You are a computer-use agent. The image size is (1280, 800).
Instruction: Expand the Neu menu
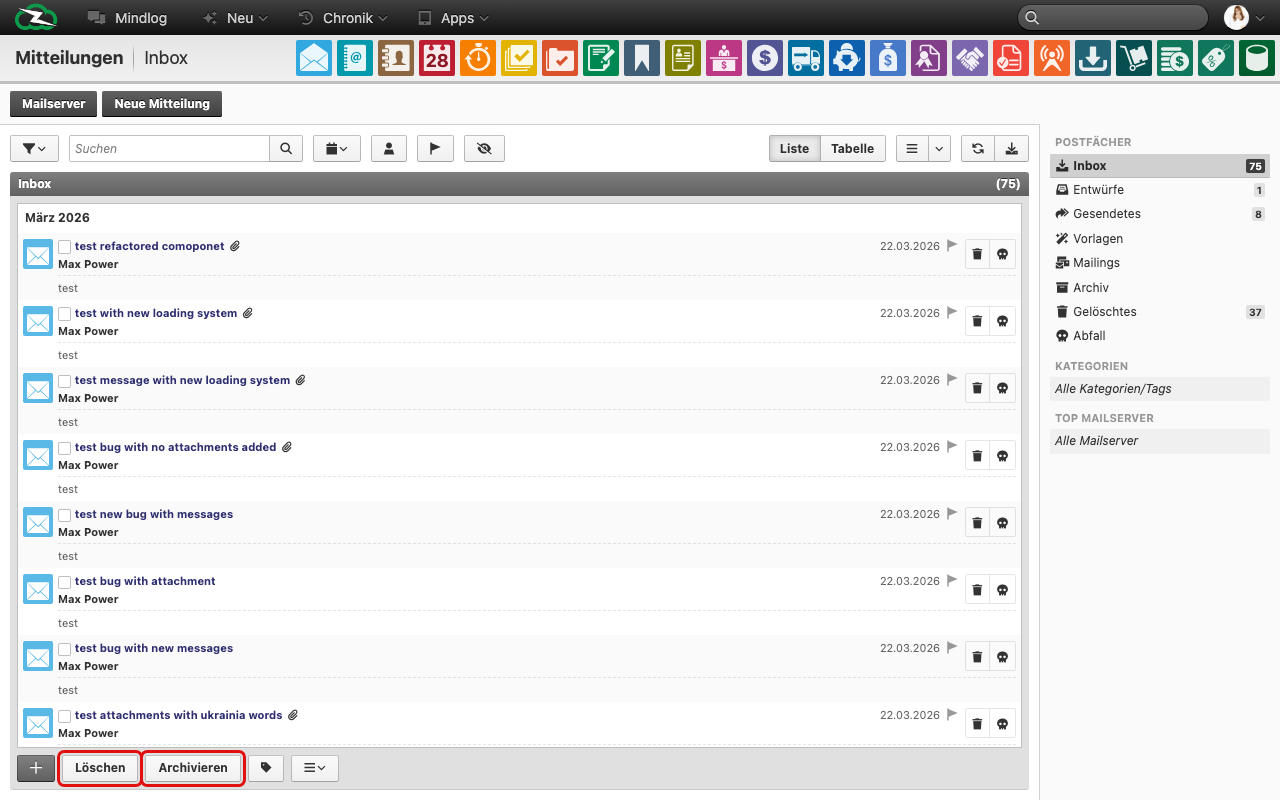235,18
